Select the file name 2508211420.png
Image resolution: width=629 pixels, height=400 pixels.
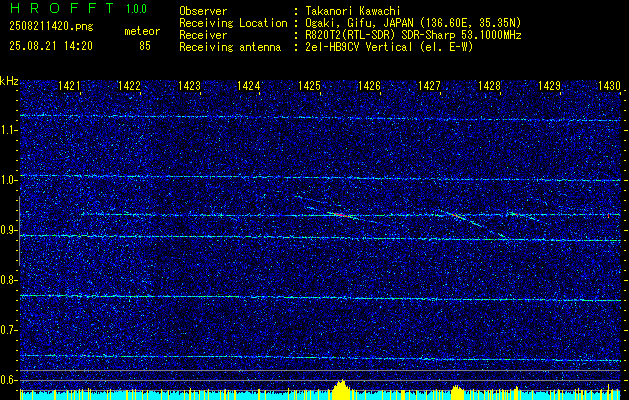point(51,27)
